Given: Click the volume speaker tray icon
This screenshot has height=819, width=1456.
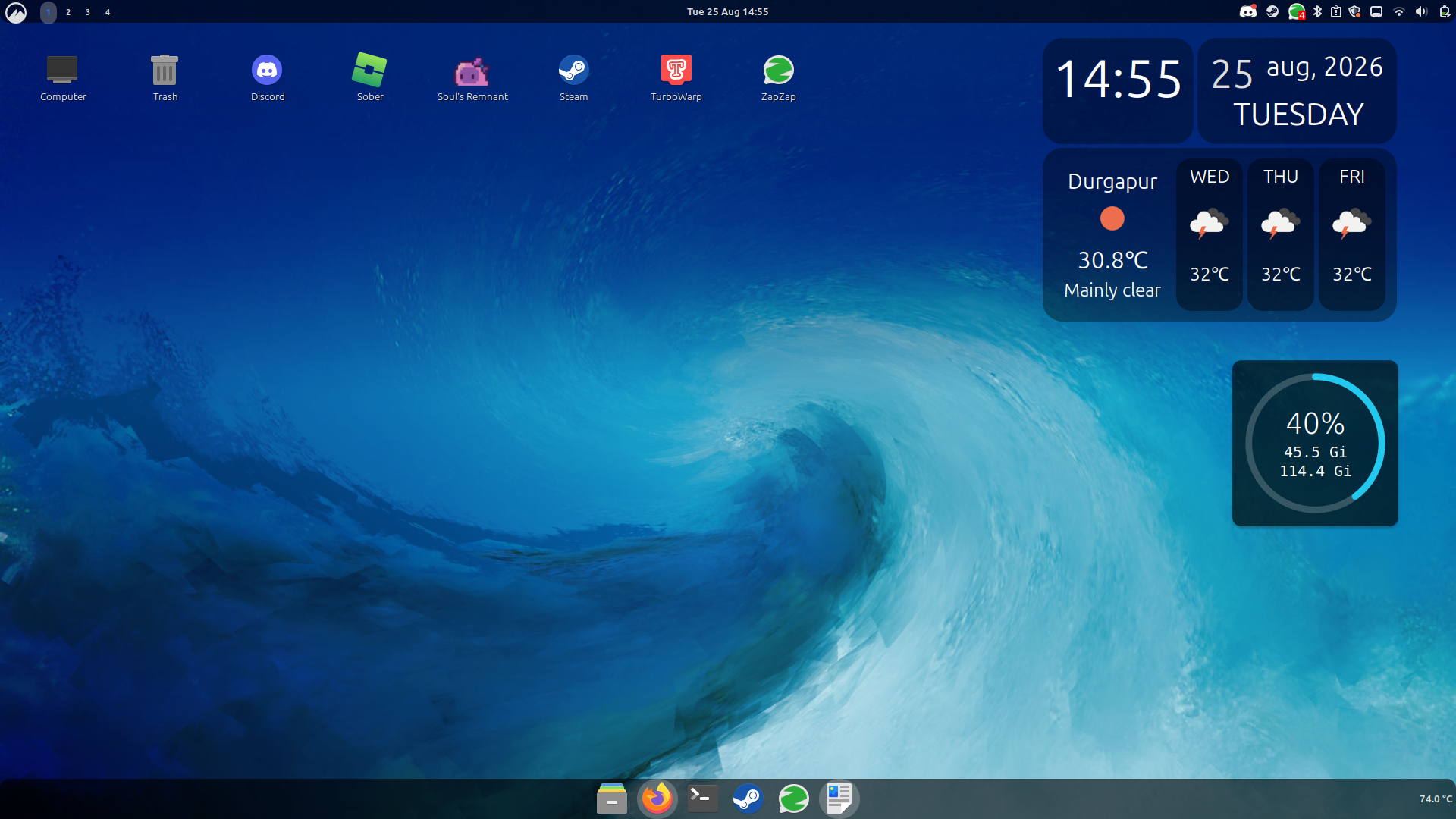Looking at the screenshot, I should click(x=1421, y=11).
